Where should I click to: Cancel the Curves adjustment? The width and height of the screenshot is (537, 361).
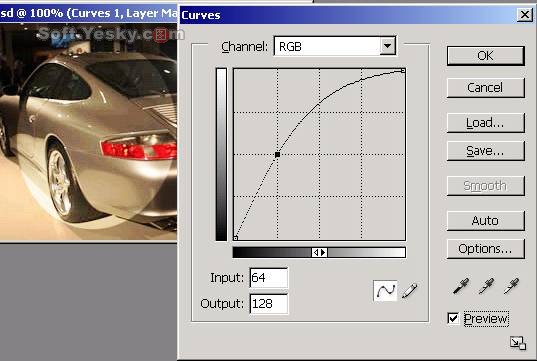[486, 88]
